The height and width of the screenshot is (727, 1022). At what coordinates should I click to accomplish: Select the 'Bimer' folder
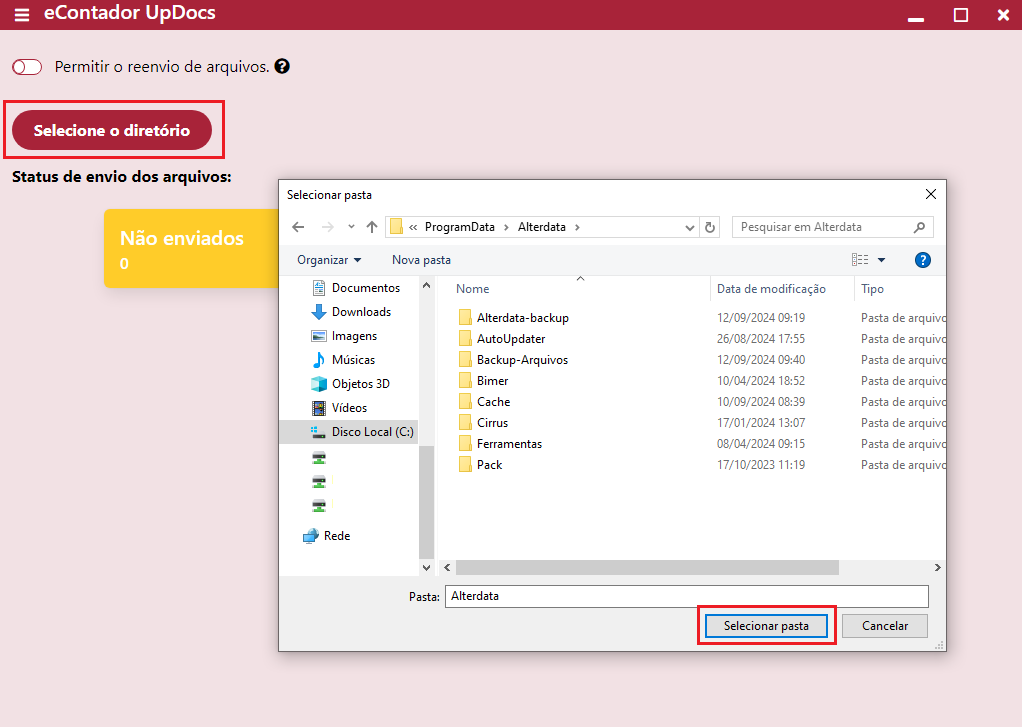pos(492,381)
